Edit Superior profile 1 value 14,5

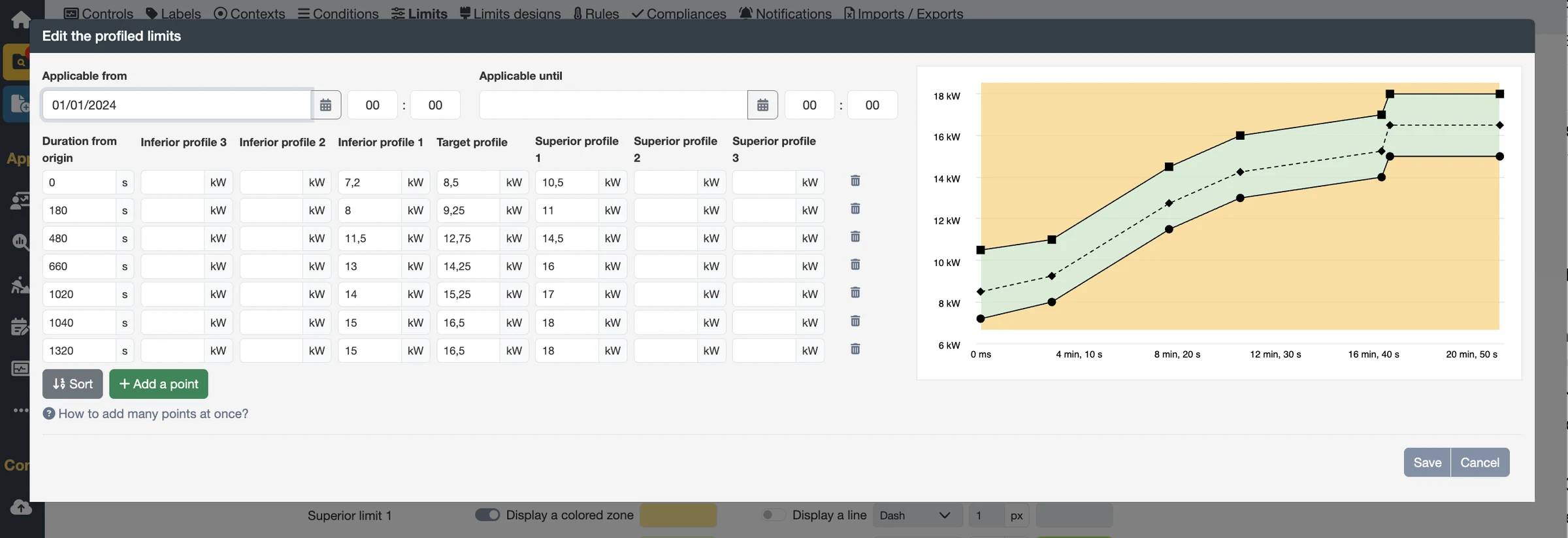567,239
